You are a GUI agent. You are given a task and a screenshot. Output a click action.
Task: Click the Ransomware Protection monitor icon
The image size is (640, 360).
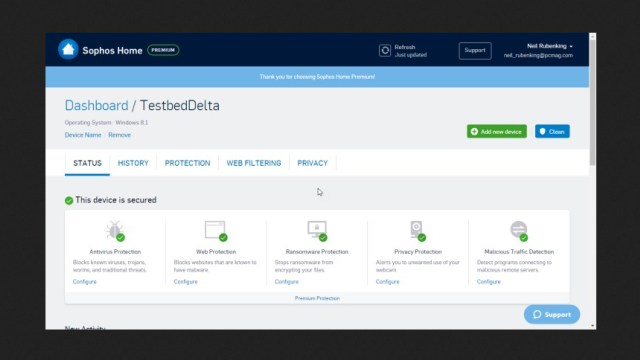click(x=317, y=231)
